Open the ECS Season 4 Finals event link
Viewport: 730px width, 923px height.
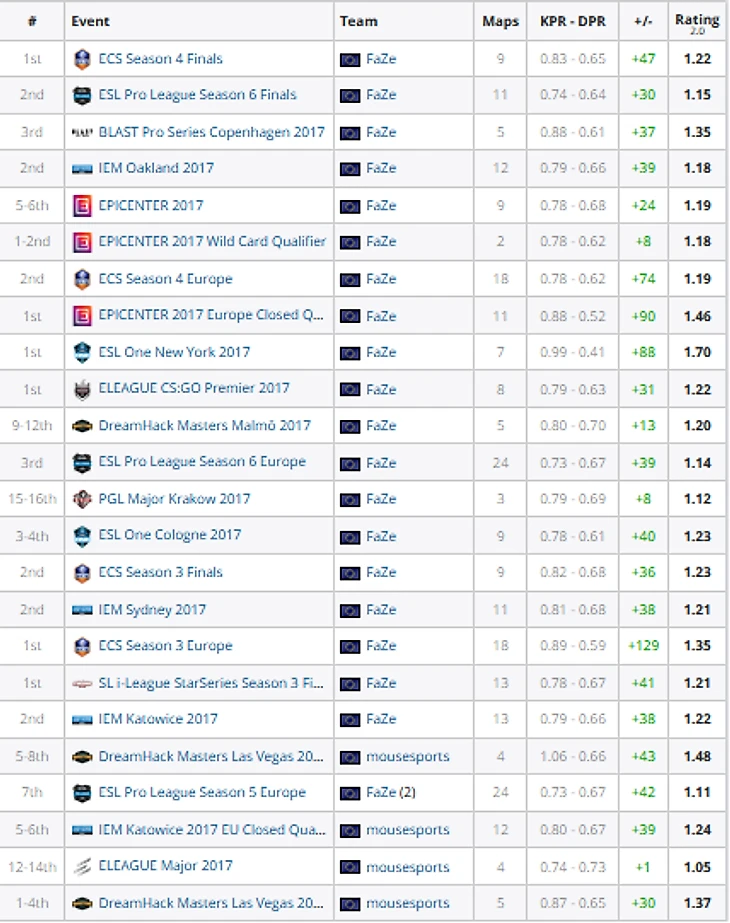coord(161,59)
